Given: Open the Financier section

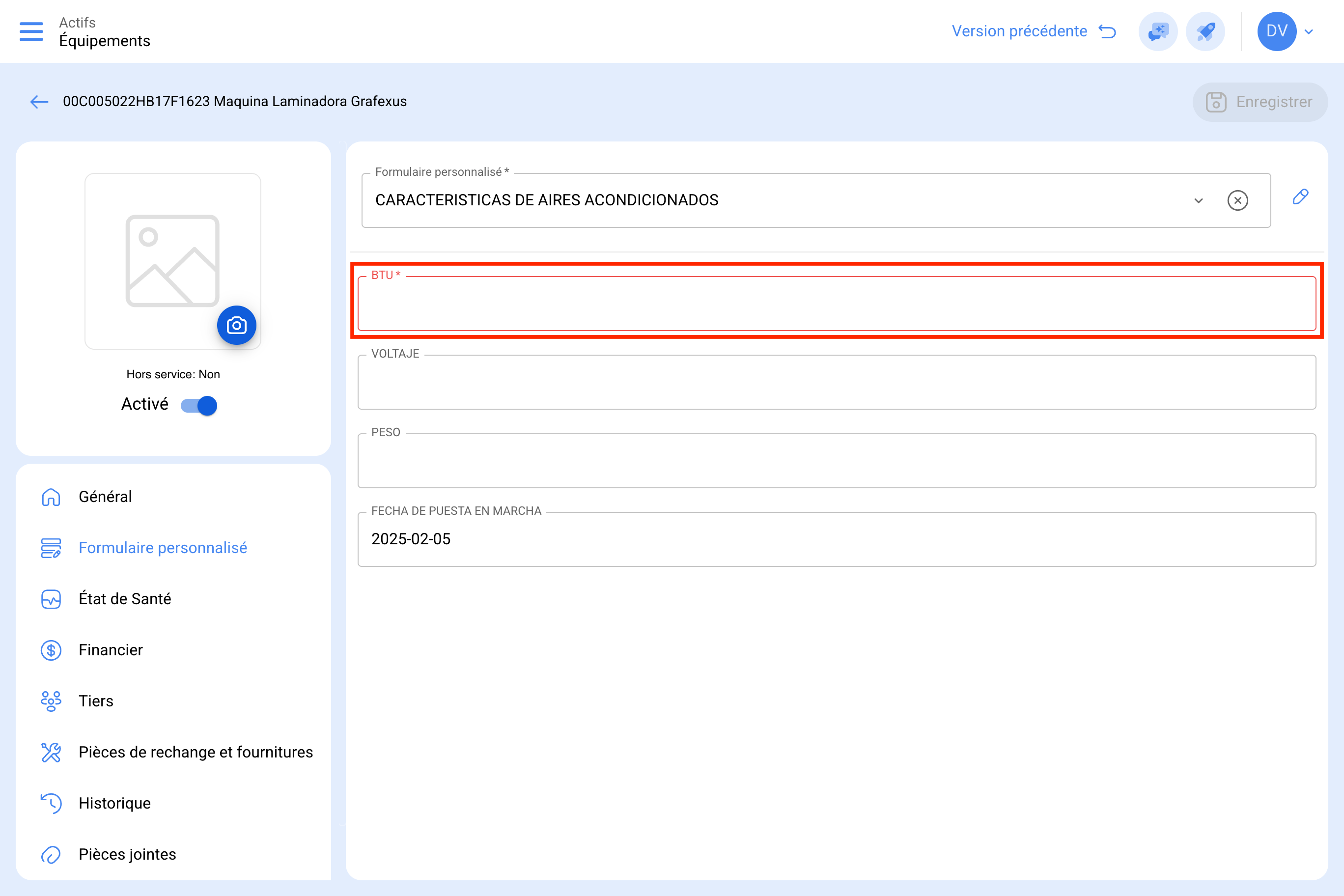Looking at the screenshot, I should pos(173,650).
